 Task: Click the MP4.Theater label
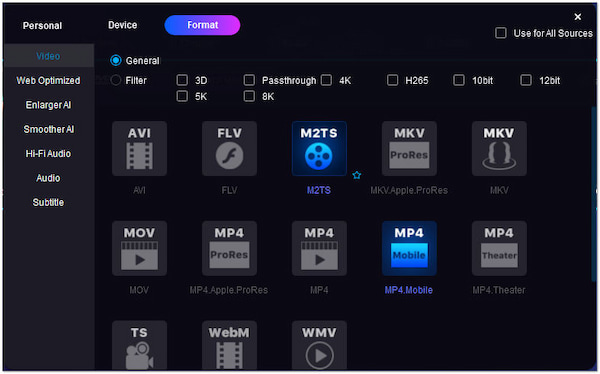pyautogui.click(x=499, y=290)
